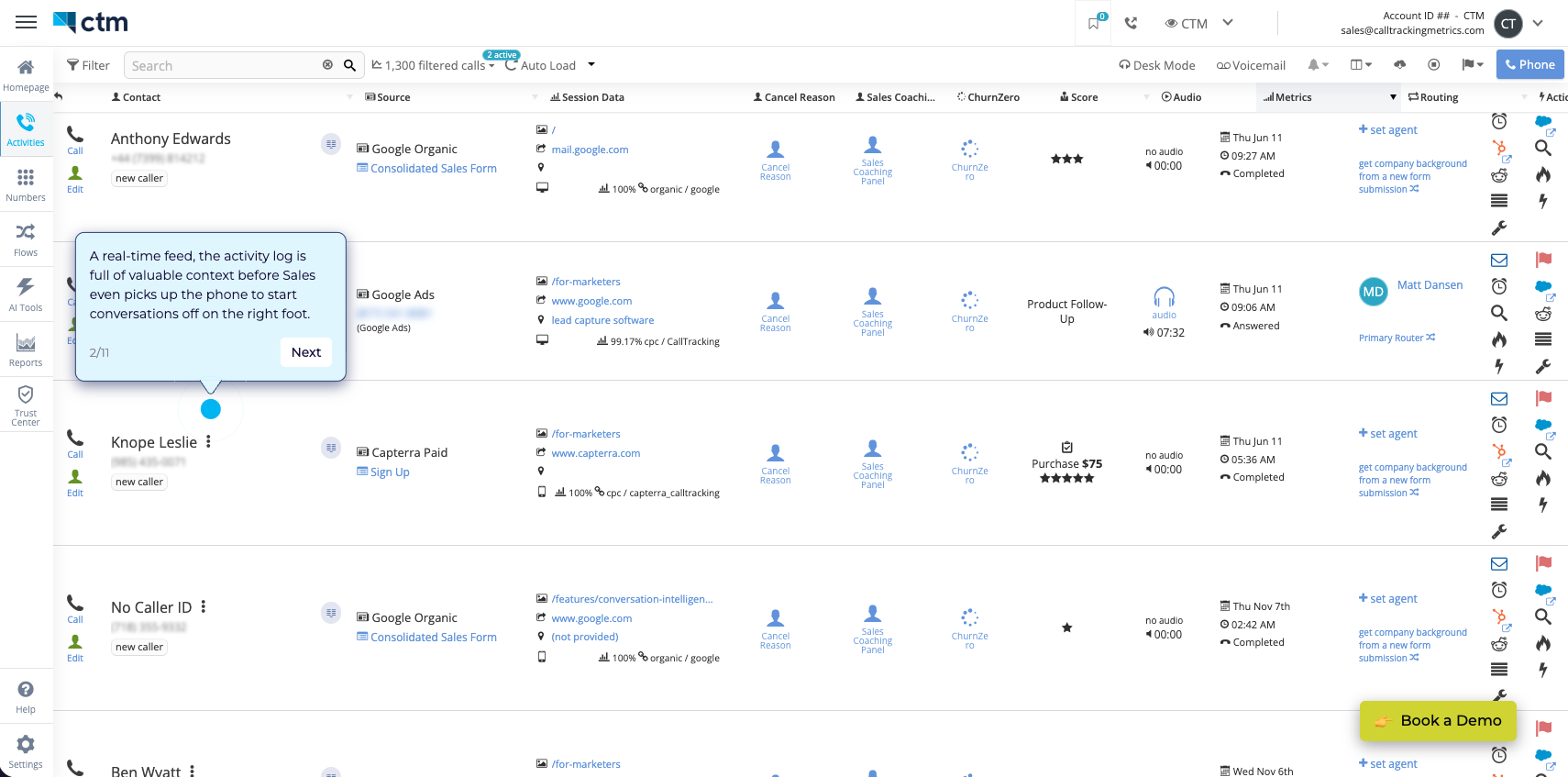Viewport: 1568px width, 777px height.
Task: Open Cancel Reason for Anthony Edwards row
Action: tap(775, 160)
